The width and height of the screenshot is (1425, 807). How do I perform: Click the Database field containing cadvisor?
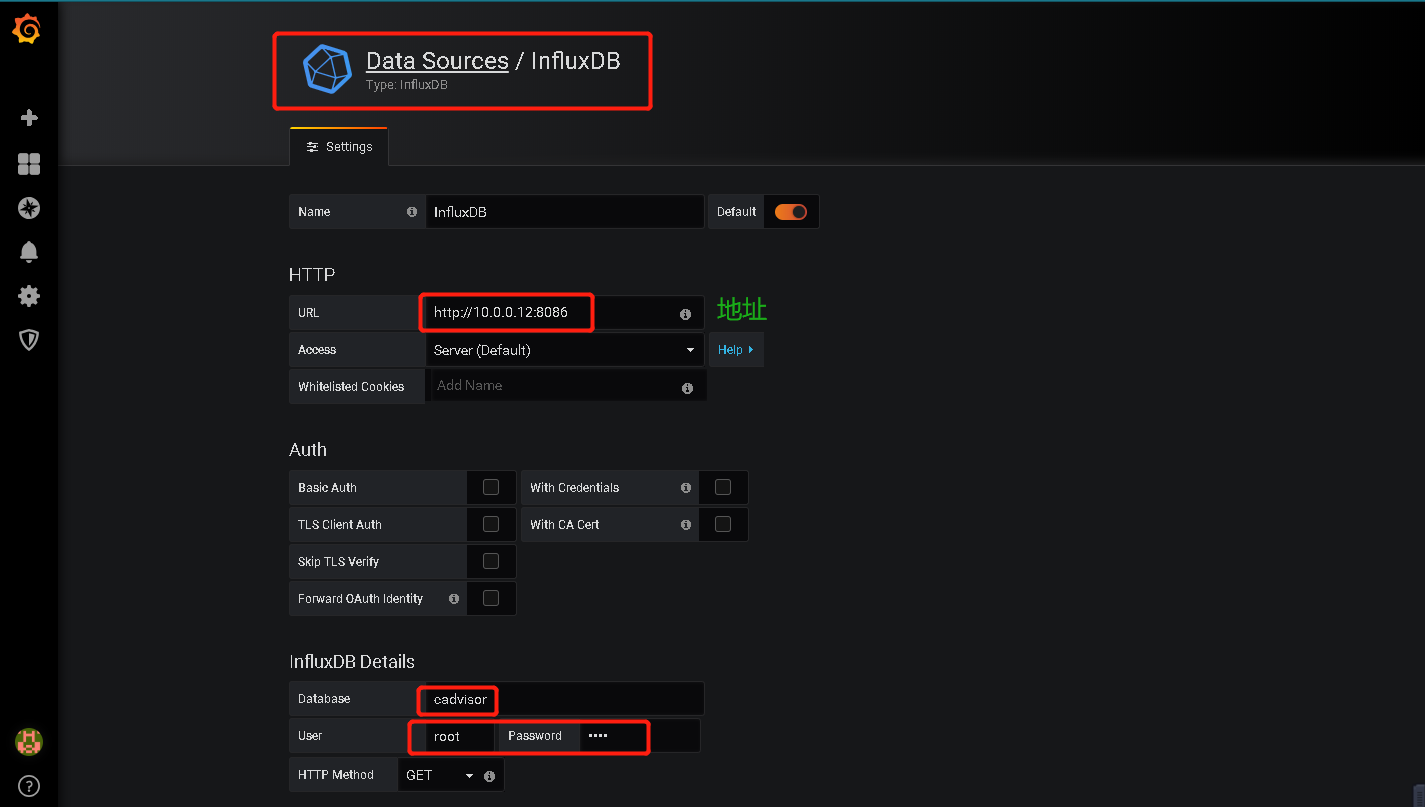click(x=565, y=699)
